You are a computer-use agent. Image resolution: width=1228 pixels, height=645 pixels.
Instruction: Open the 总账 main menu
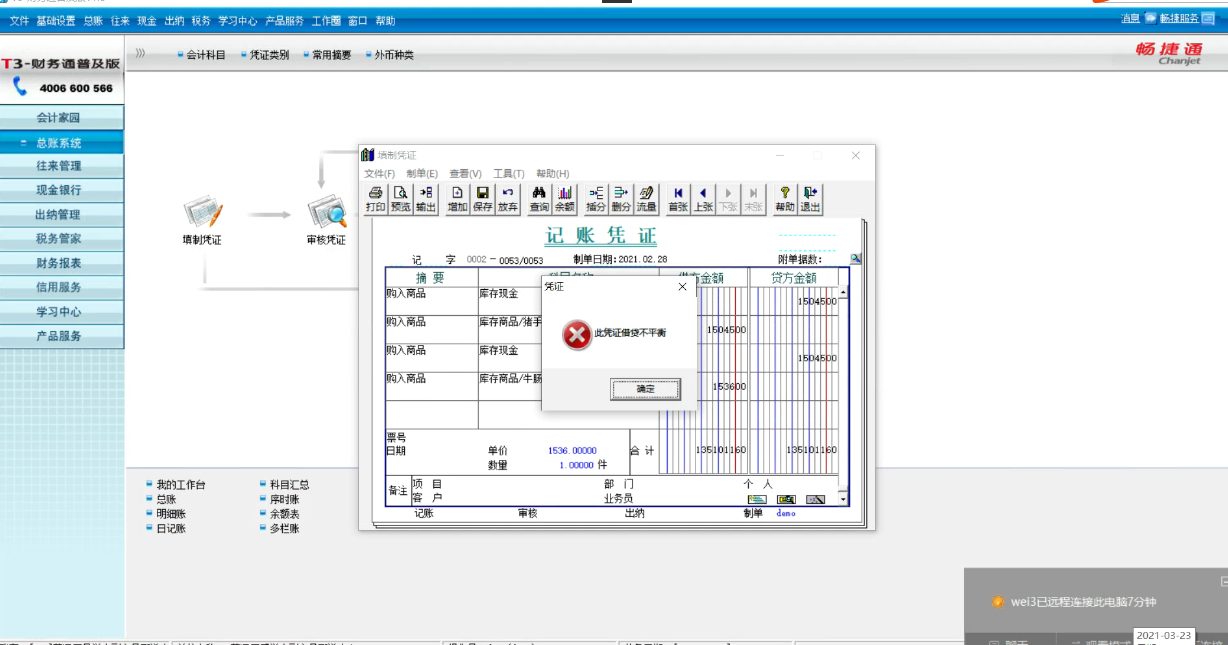(93, 21)
